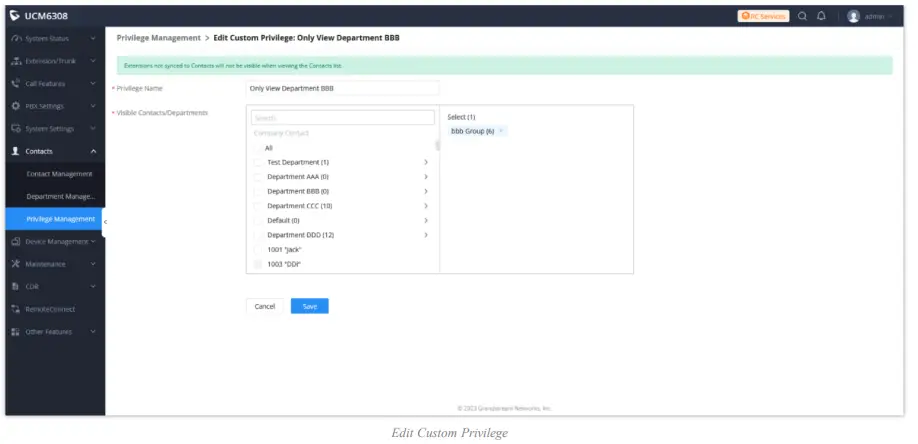This screenshot has height=444, width=918.
Task: Open the CDR menu item
Action: 56,286
